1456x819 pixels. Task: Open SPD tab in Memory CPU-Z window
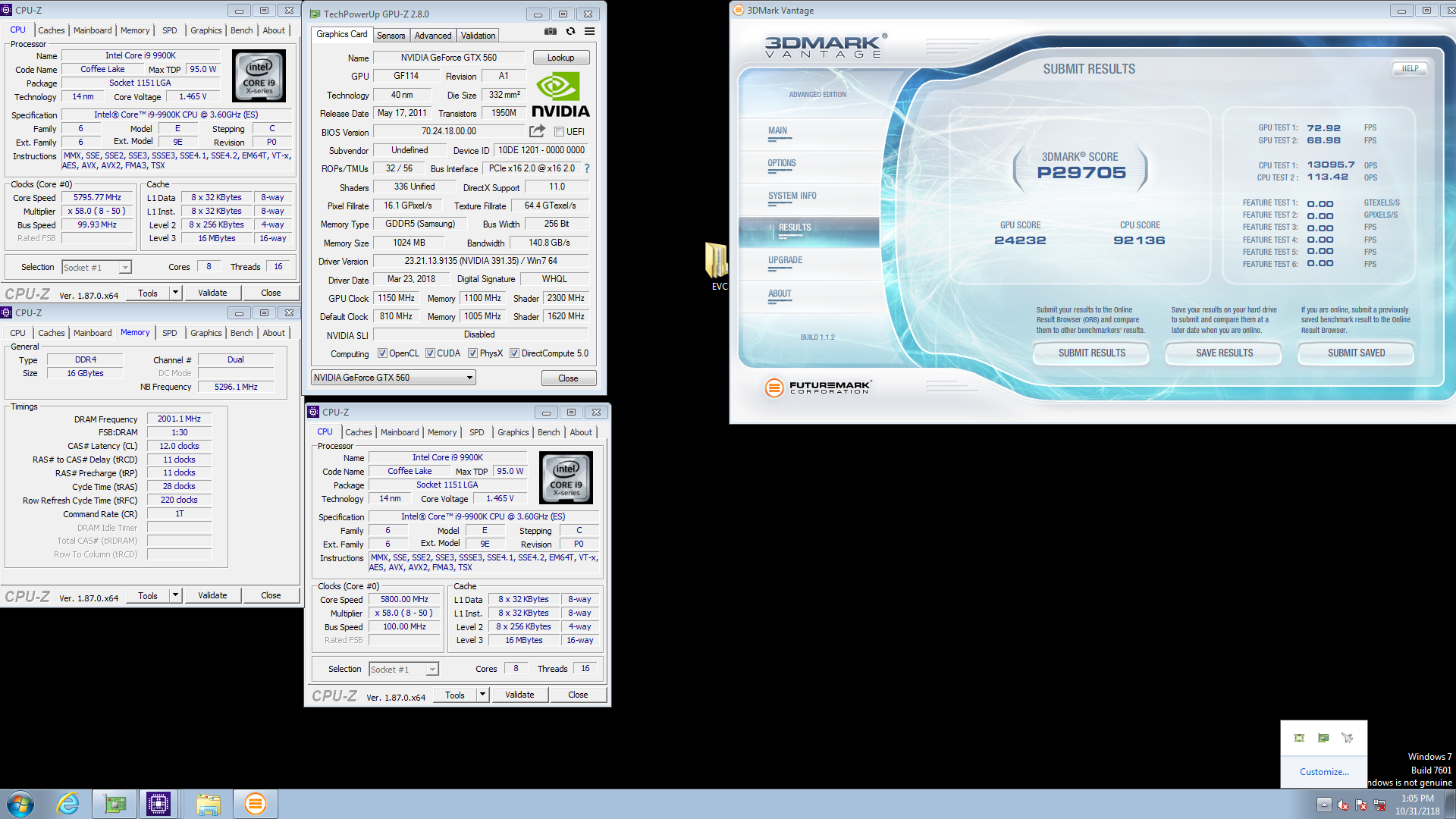point(169,333)
